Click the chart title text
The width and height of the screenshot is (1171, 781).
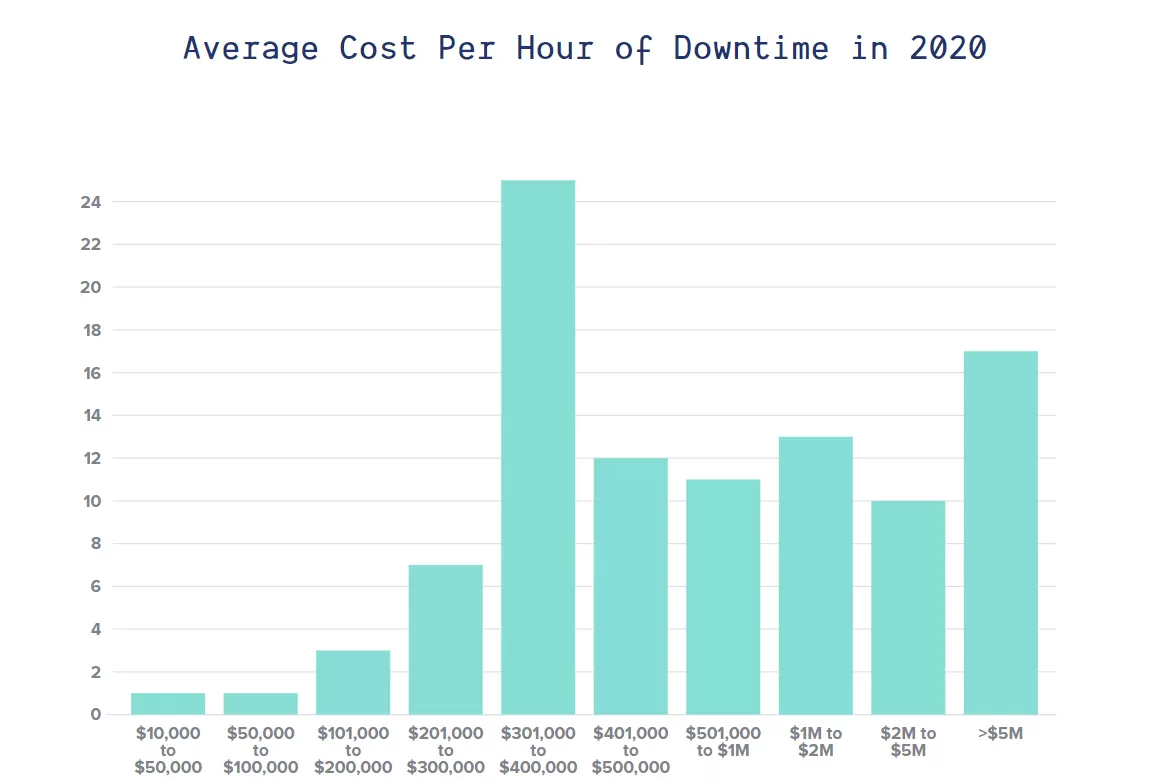click(583, 47)
